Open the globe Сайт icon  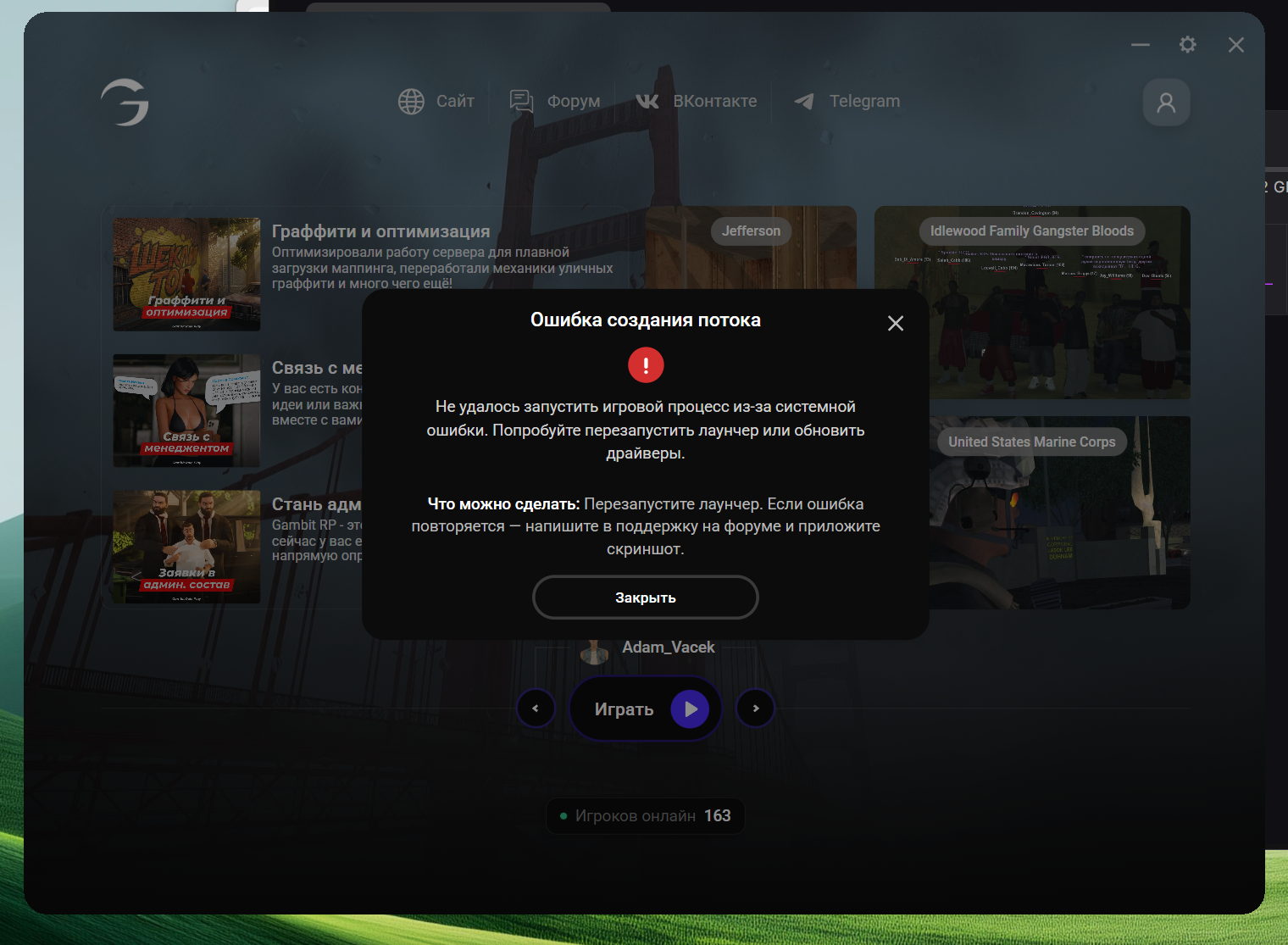tap(411, 102)
